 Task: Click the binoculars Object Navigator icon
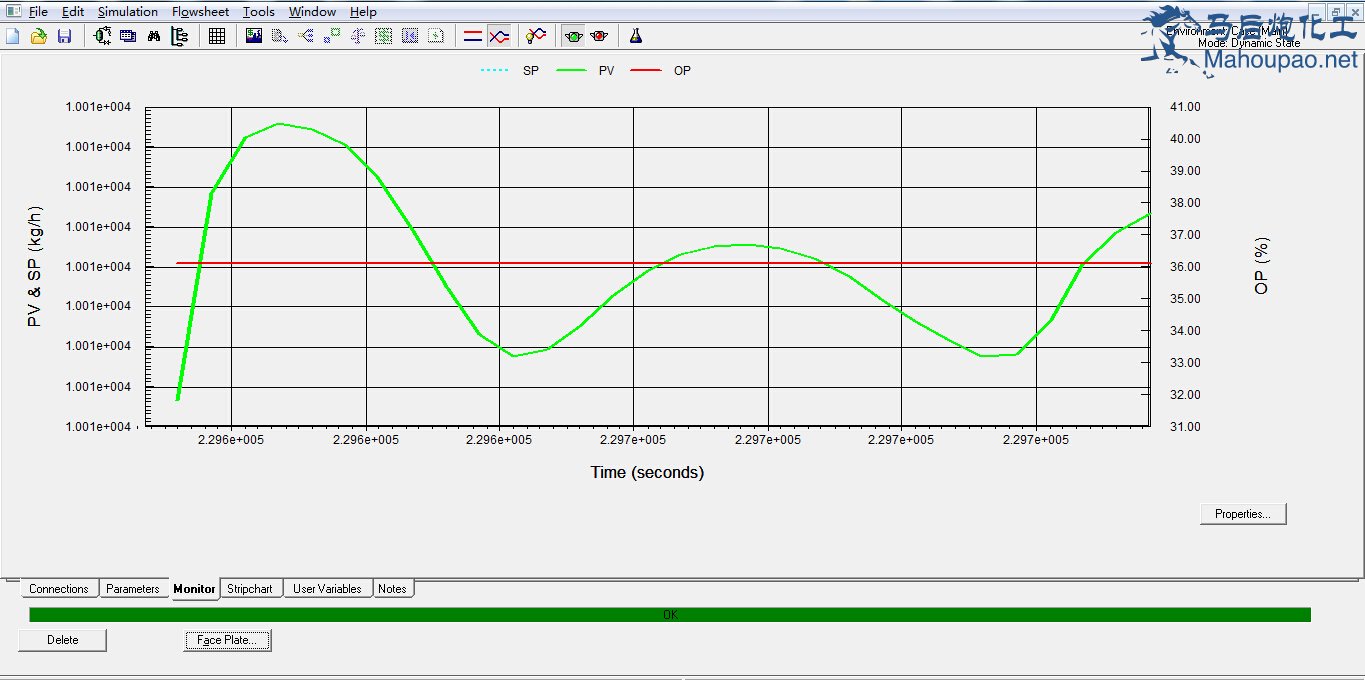[154, 36]
